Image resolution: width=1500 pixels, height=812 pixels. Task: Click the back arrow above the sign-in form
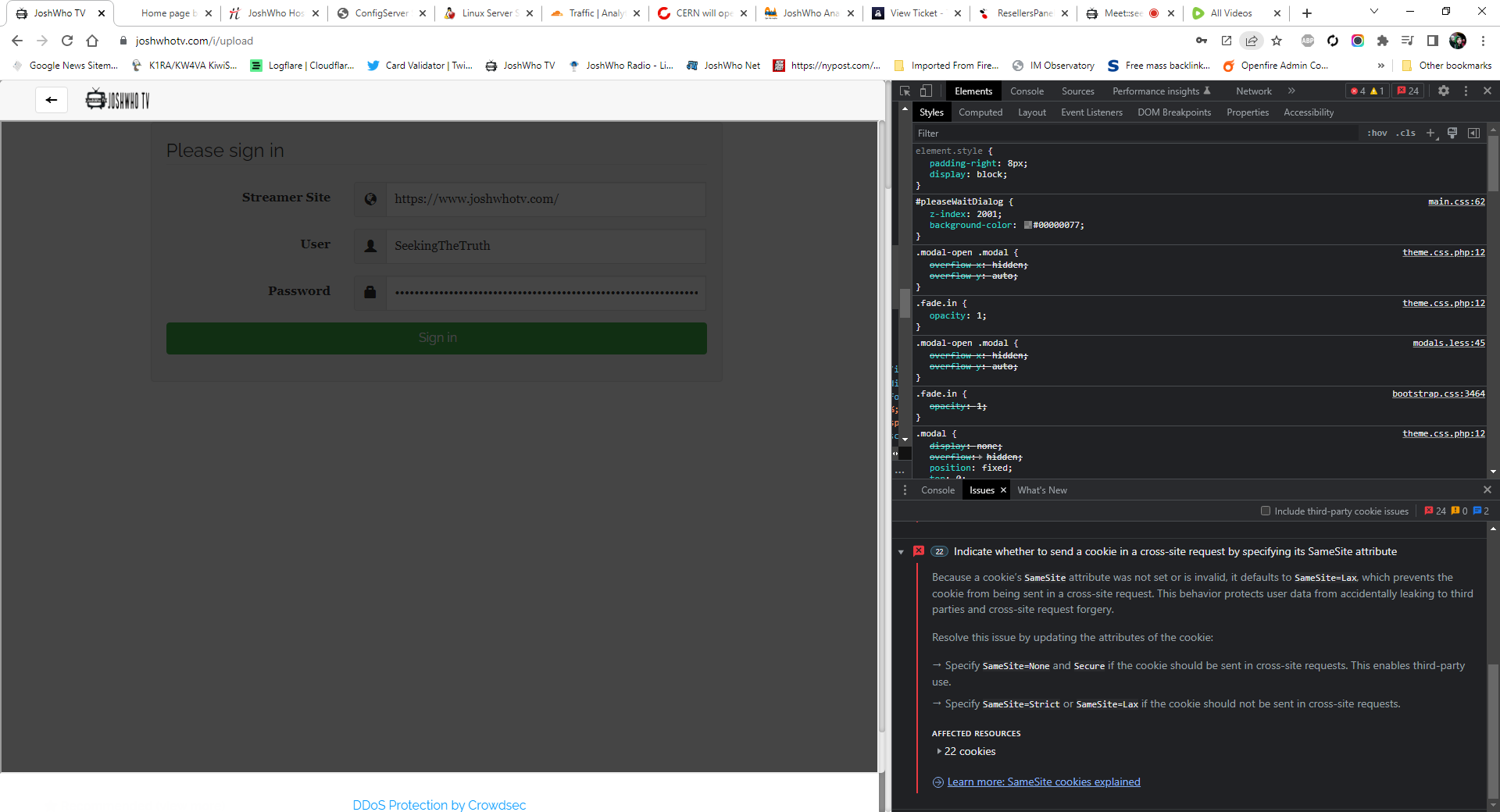click(x=51, y=100)
